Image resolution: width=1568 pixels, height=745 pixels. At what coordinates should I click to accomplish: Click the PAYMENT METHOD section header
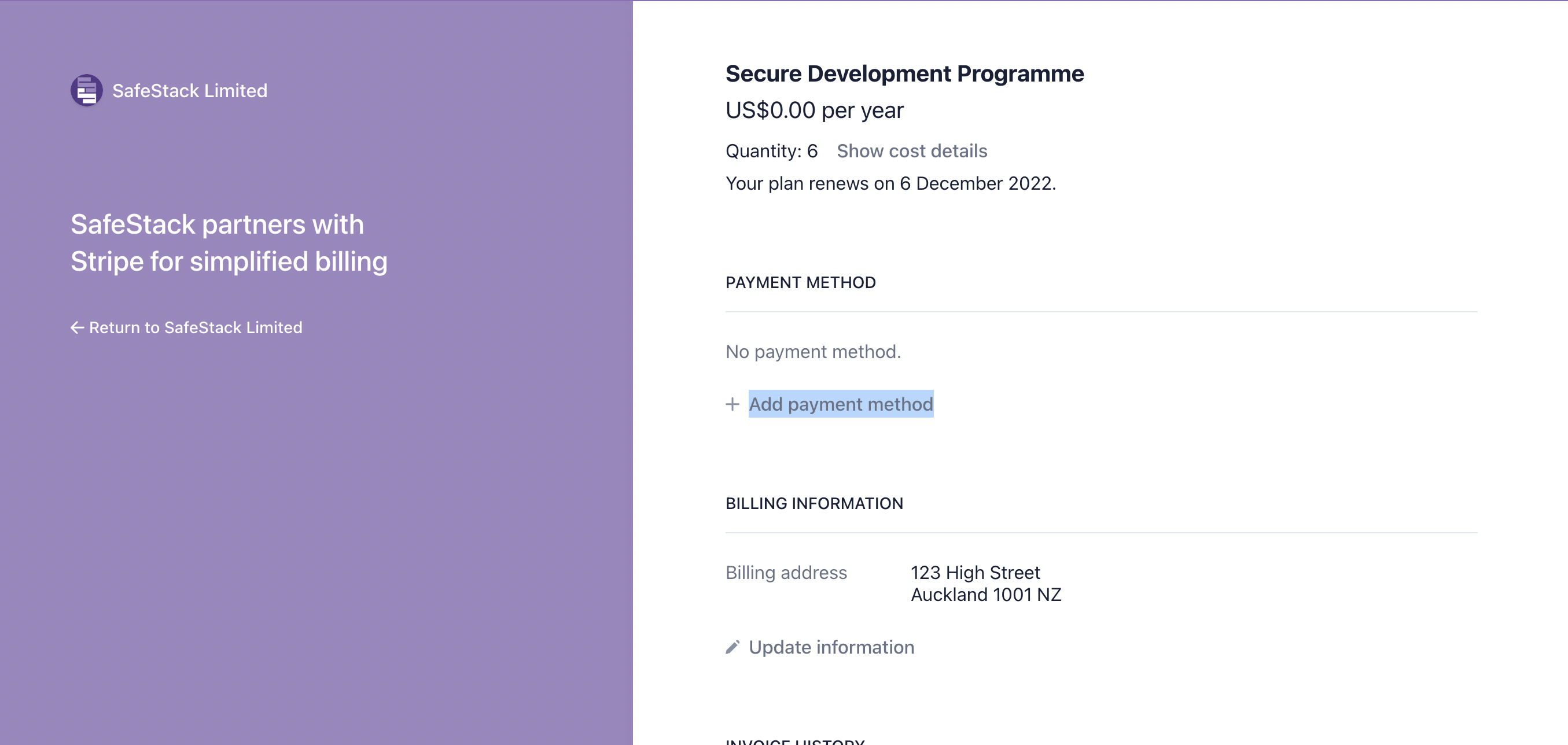click(x=800, y=282)
